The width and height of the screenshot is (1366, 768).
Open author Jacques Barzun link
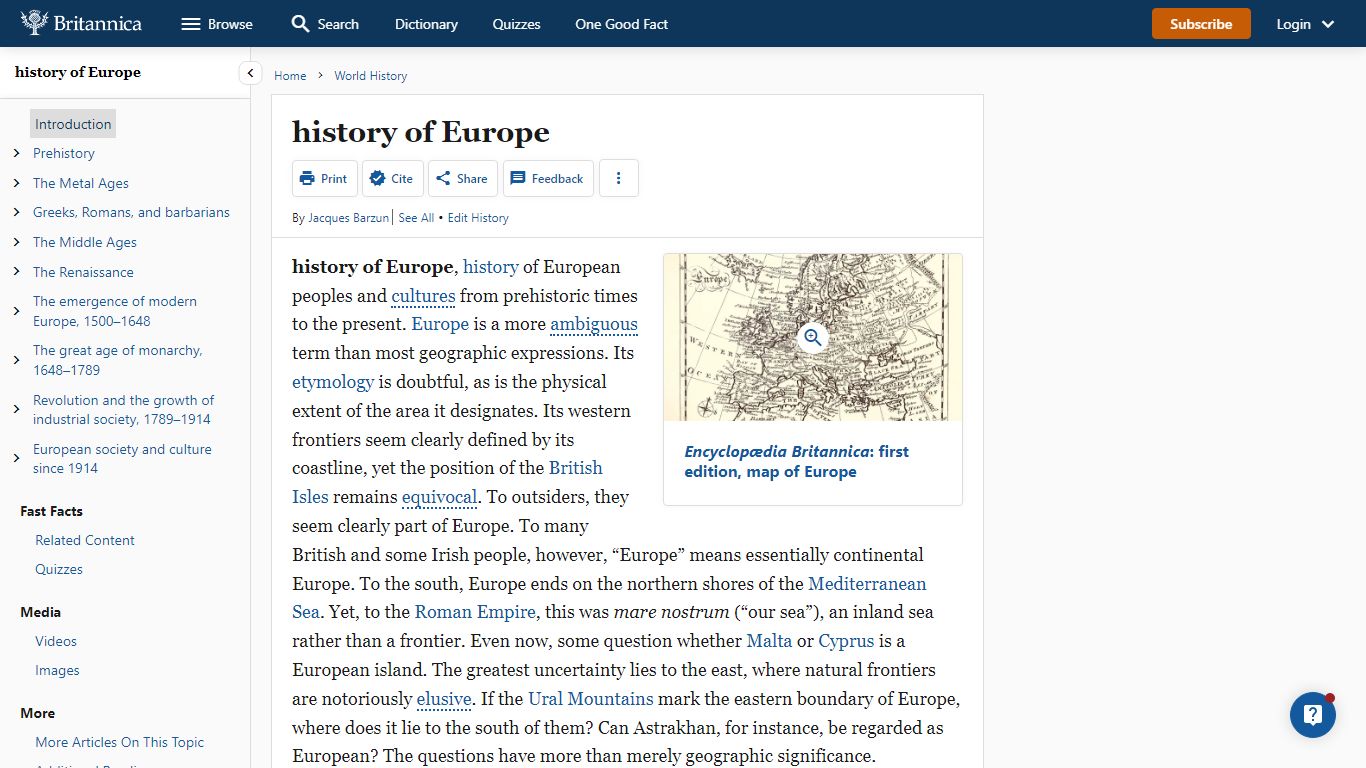348,218
